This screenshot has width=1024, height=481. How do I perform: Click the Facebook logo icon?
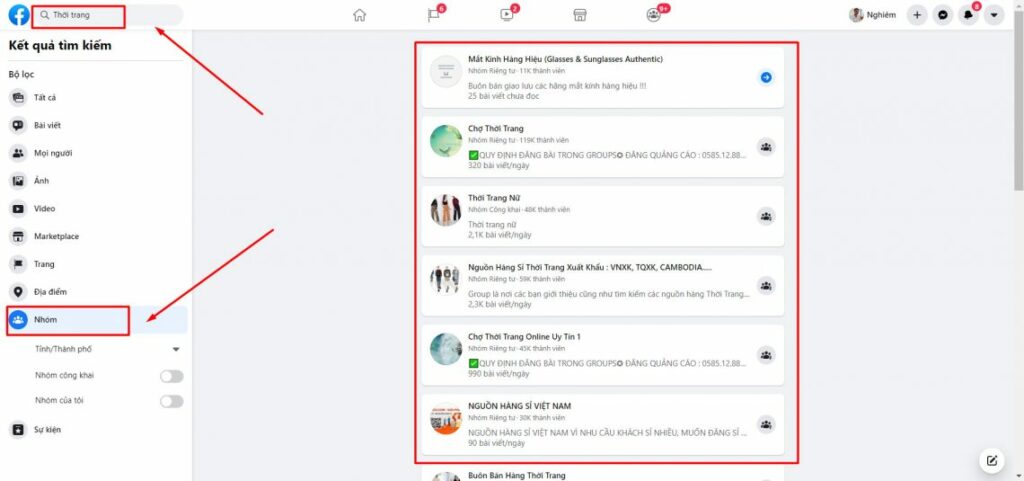(x=18, y=15)
